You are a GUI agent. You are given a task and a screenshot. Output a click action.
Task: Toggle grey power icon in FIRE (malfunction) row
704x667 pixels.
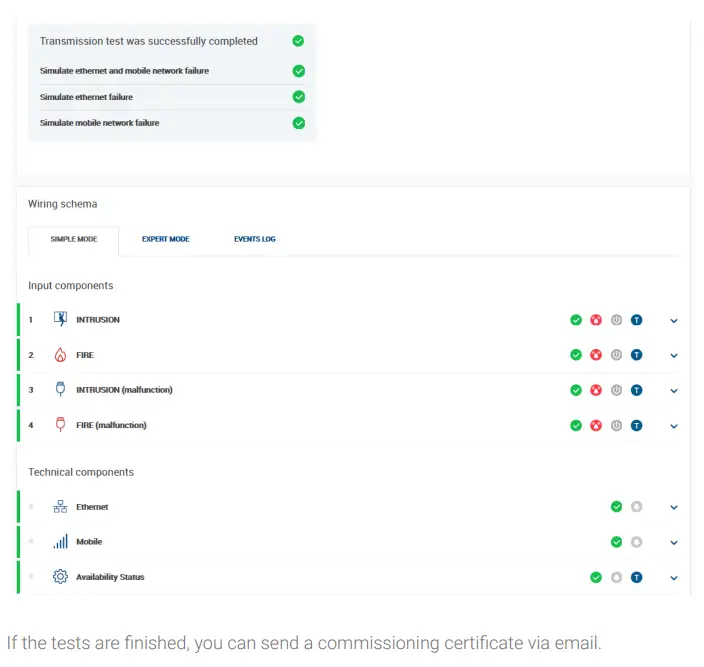tap(616, 425)
